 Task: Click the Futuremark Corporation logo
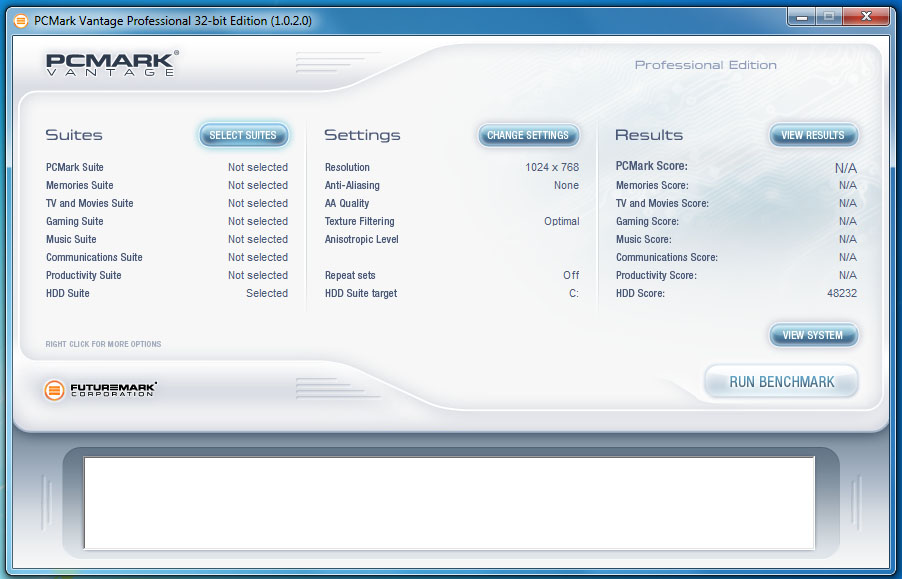pos(100,390)
